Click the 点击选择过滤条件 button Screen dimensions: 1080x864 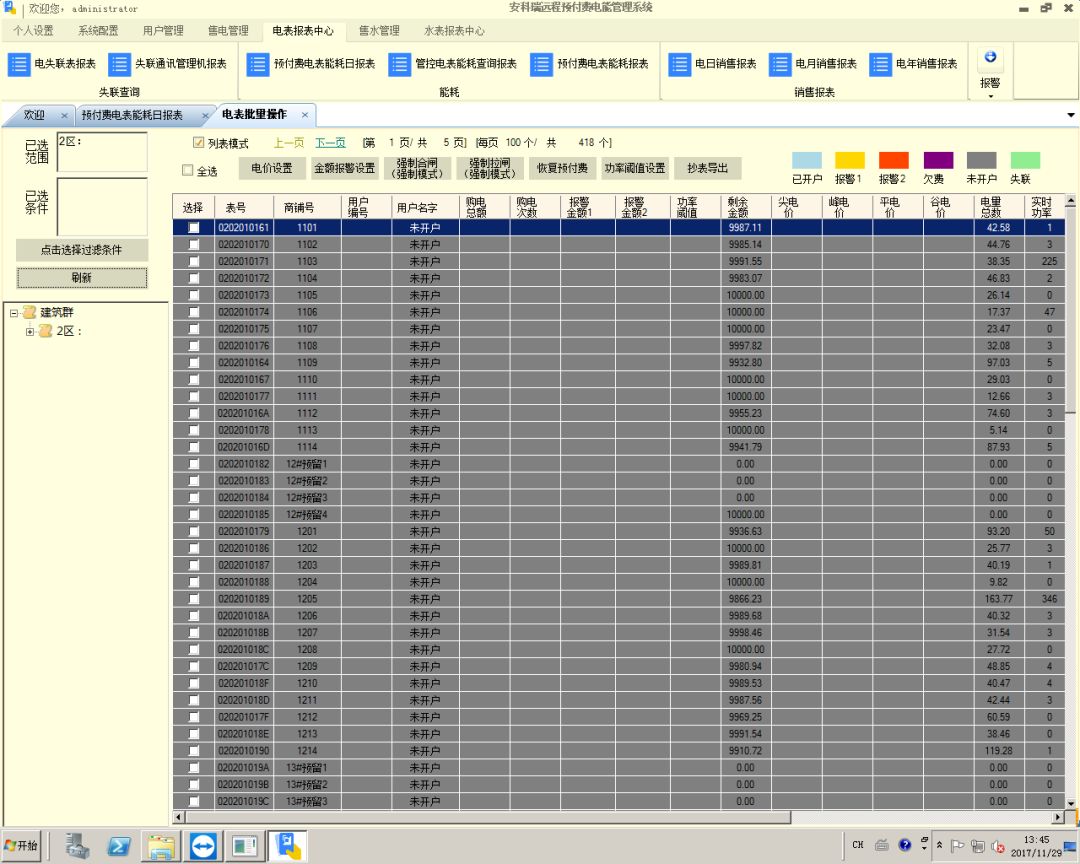pyautogui.click(x=81, y=250)
